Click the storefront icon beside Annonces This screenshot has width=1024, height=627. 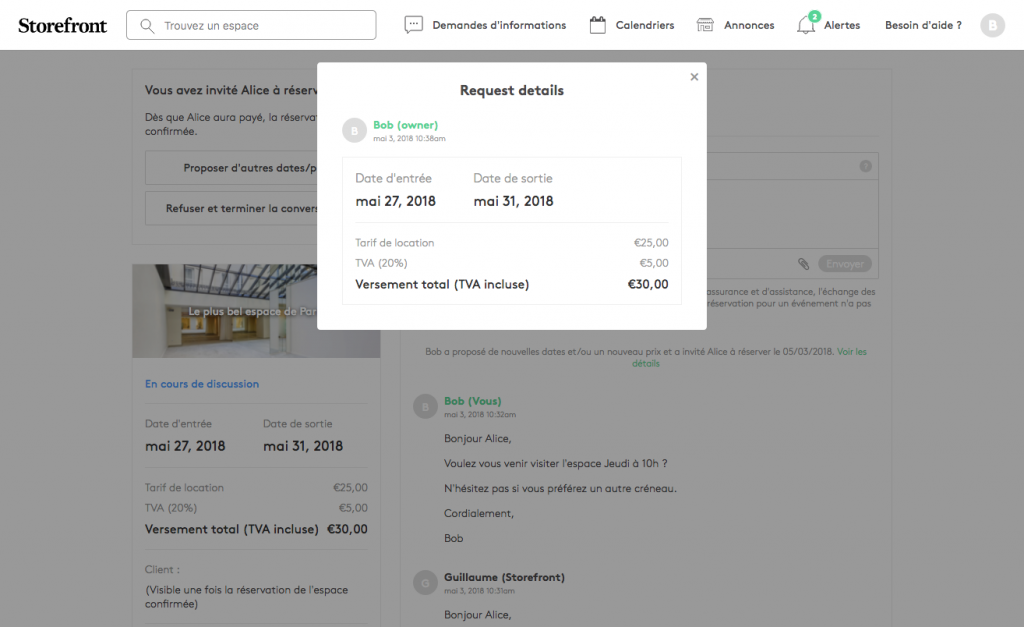click(705, 25)
